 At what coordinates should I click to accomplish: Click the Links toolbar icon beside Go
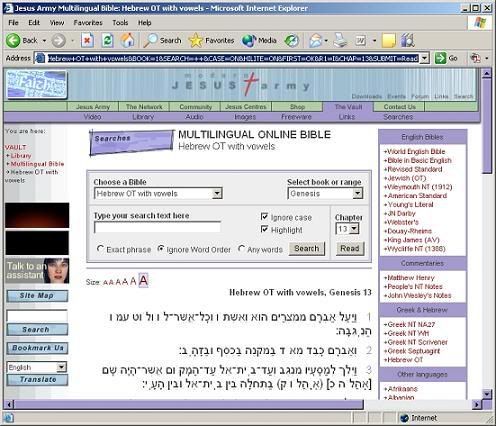coord(475,58)
